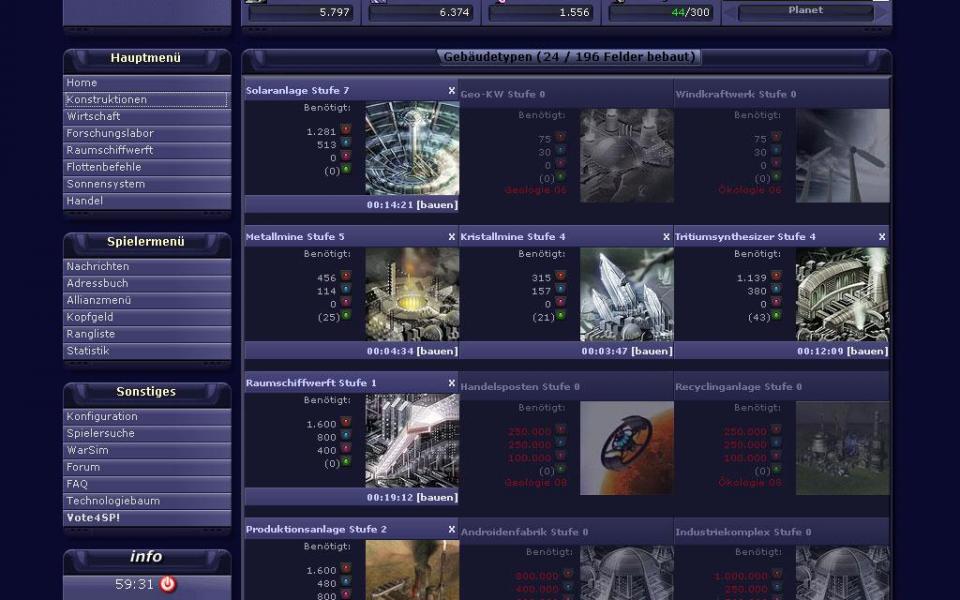Click the resource icon next to 315 in Kristallmine

point(561,276)
